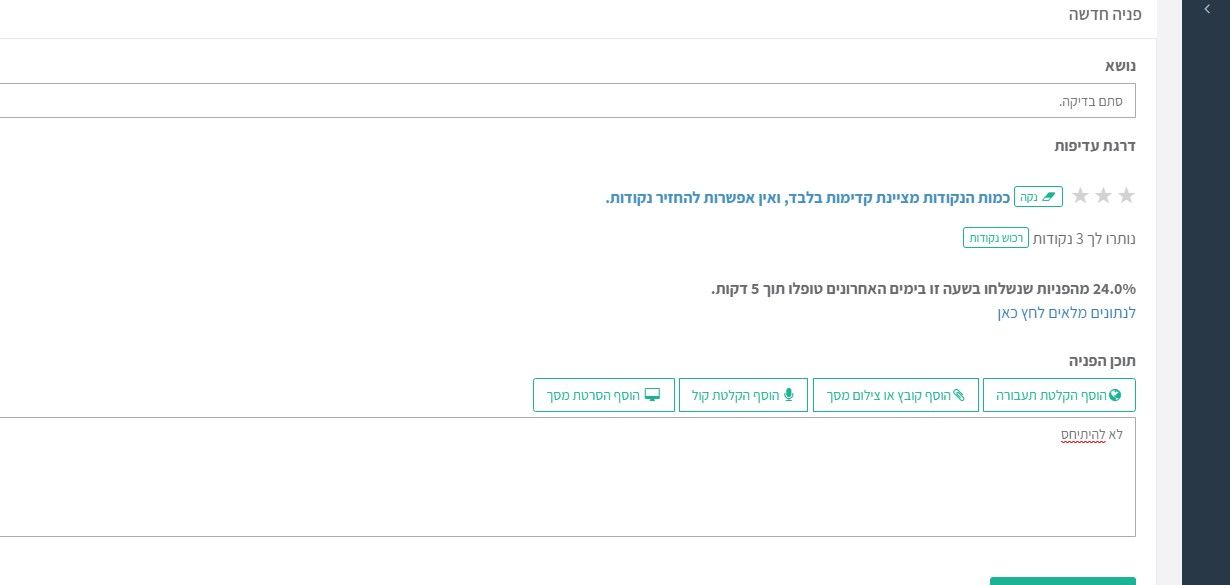
Task: Click the misspelled word 'להיתיחס' in the text area
Action: pyautogui.click(x=1083, y=434)
